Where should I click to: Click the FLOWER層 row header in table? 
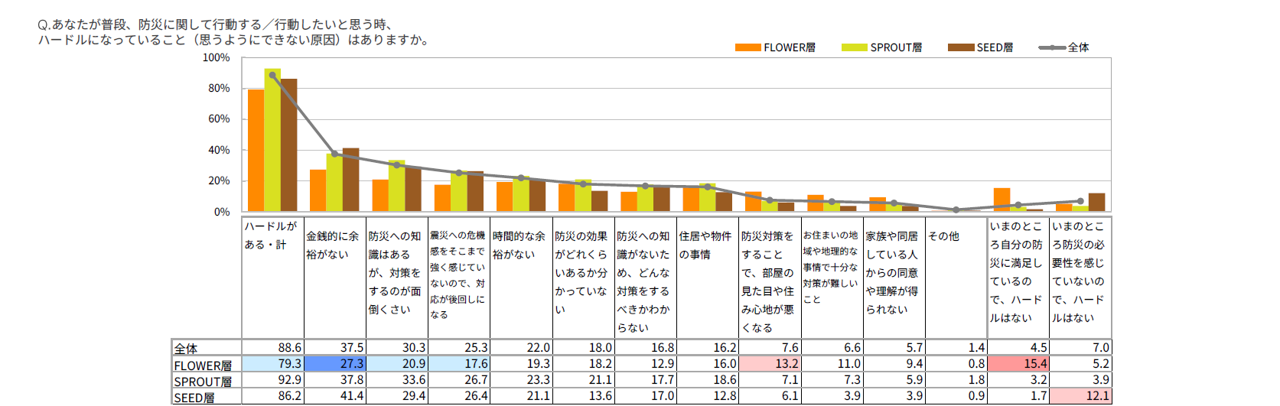pyautogui.click(x=206, y=365)
